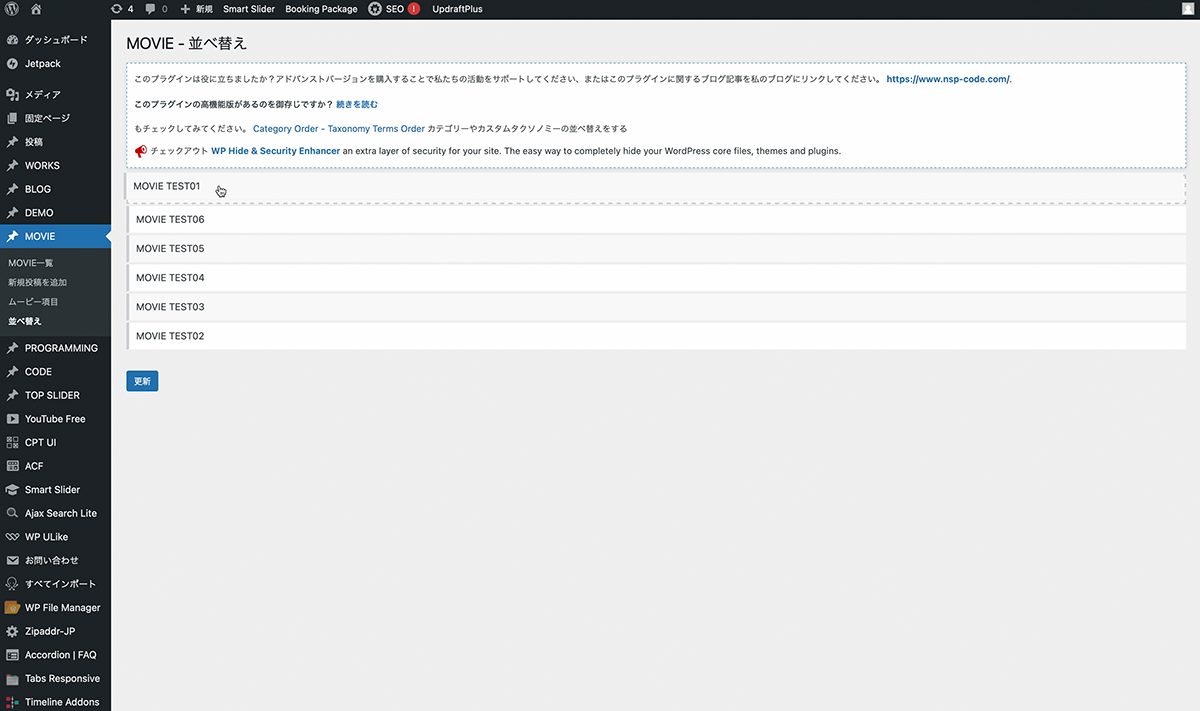Select the MOVIE TEST03 row
The width and height of the screenshot is (1200, 711).
coord(656,307)
